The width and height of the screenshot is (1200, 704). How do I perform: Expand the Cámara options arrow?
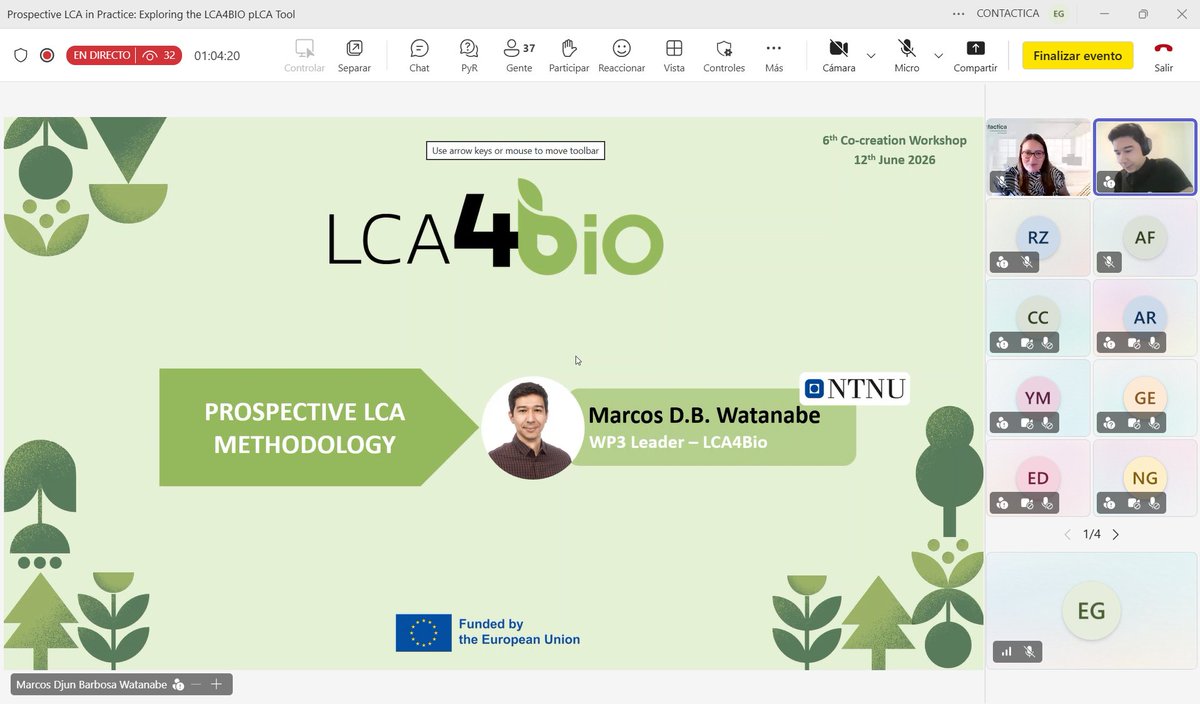click(870, 56)
